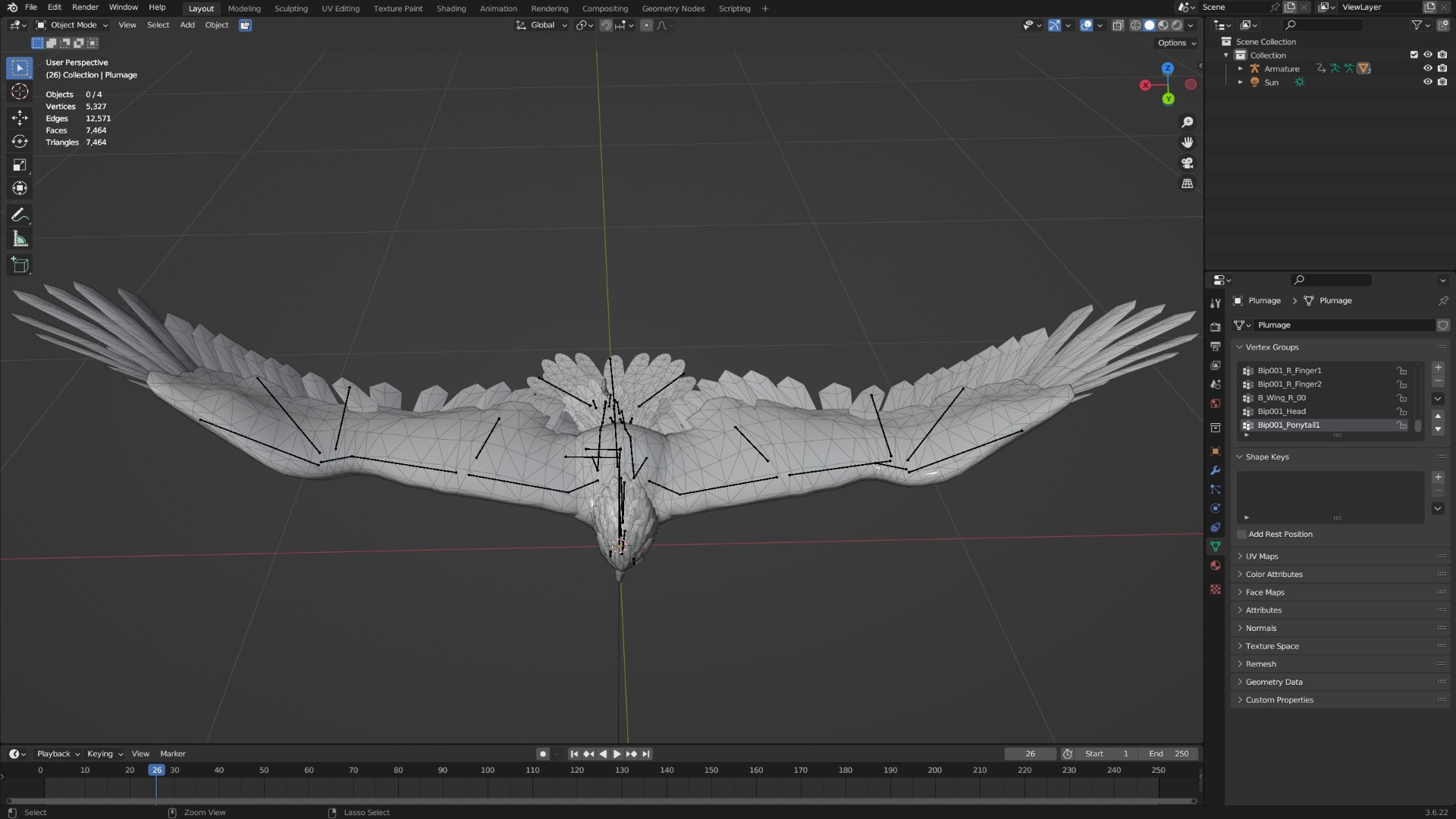Open the Measure ruler tool

(20, 240)
